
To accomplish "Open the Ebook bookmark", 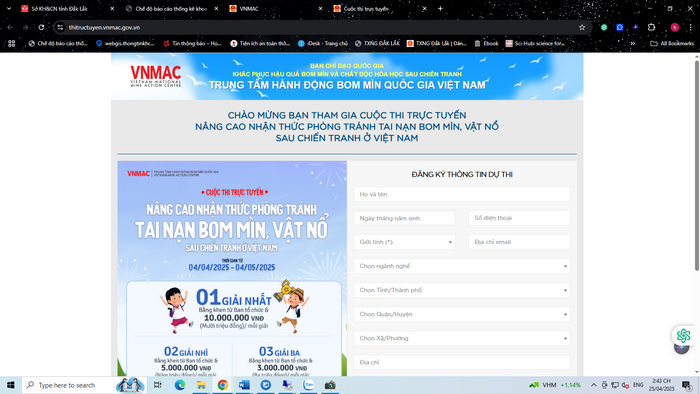I will coord(486,43).
